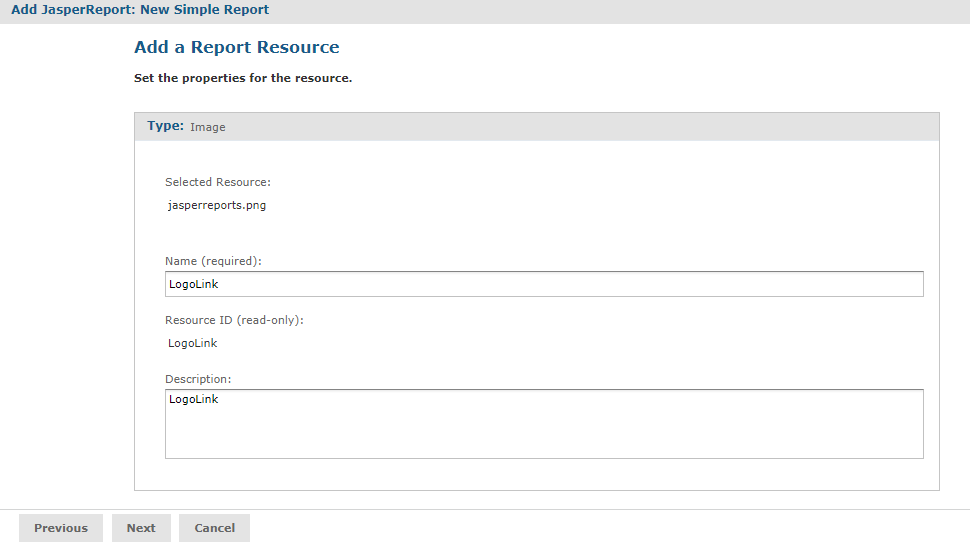Go to the Next step
The width and height of the screenshot is (970, 546).
click(141, 528)
